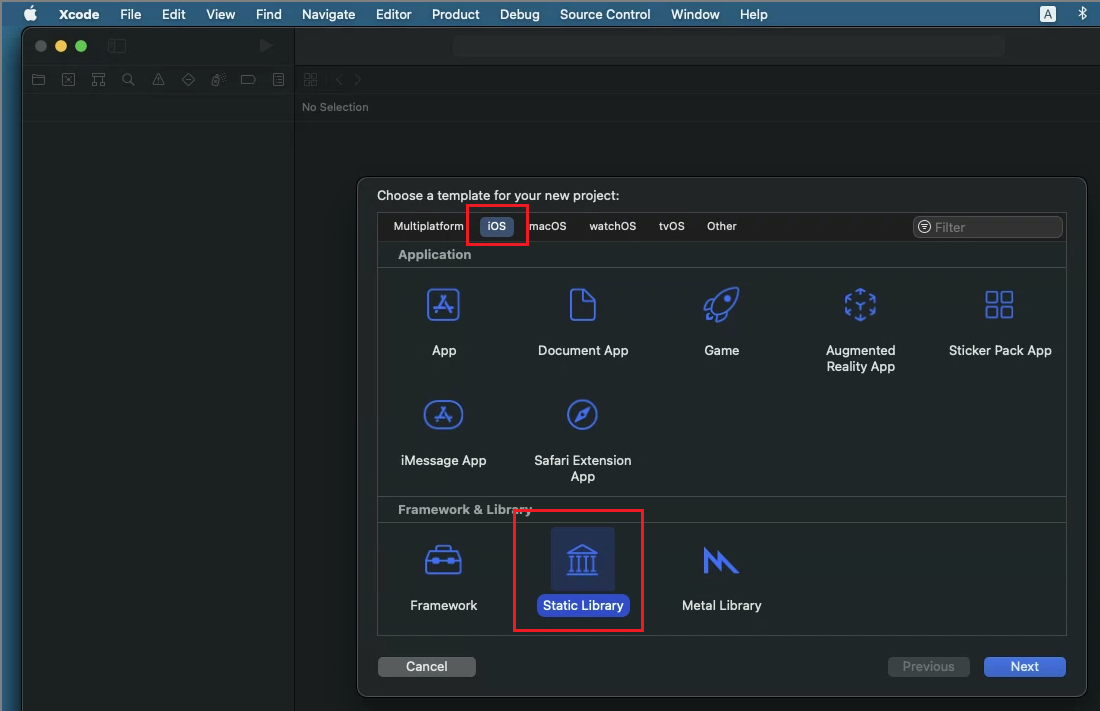Viewport: 1100px width, 711px height.
Task: Switch to the Other platform tab
Action: tap(721, 226)
